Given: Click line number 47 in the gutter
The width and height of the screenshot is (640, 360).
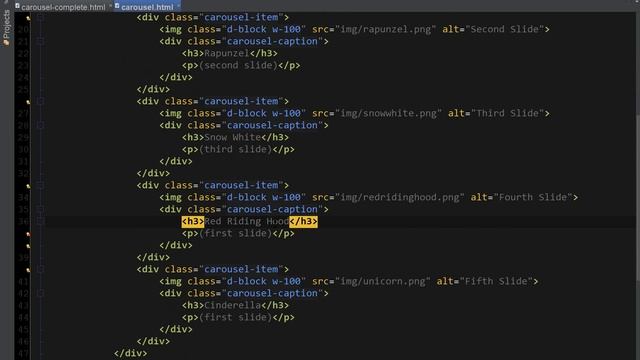Looking at the screenshot, I should pyautogui.click(x=23, y=353).
